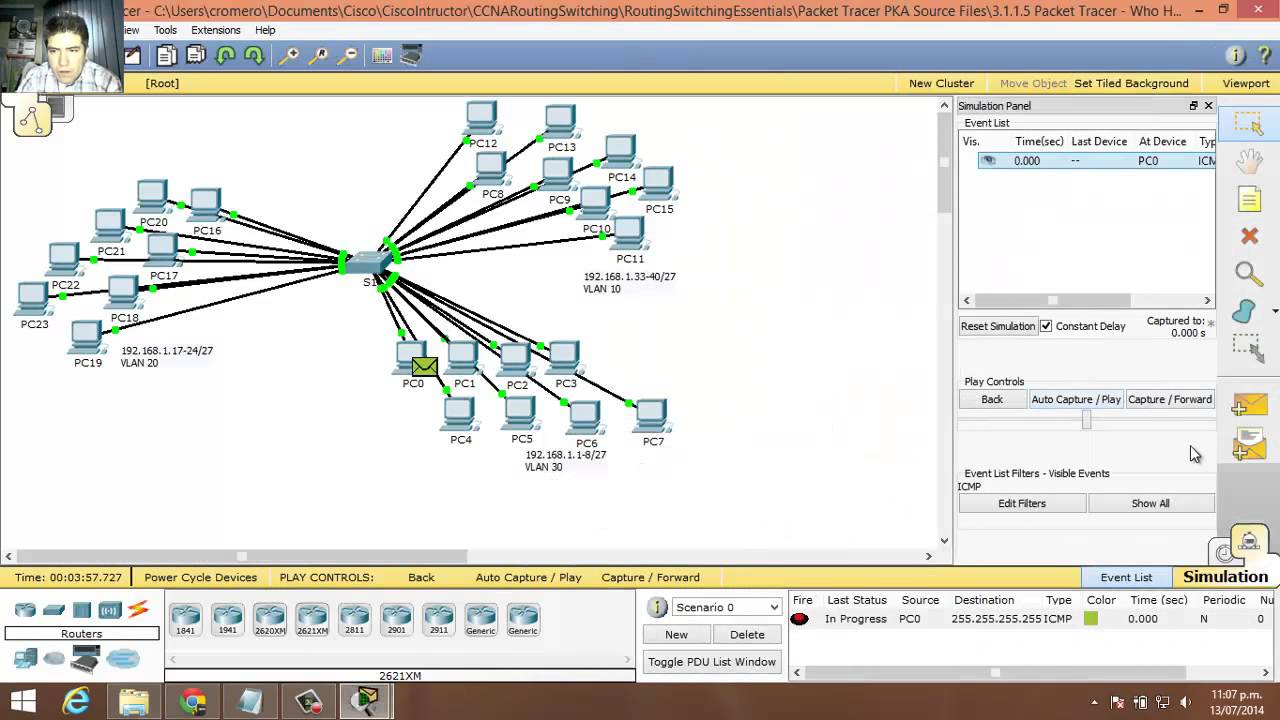Click the Event List tab
1280x720 pixels.
point(1126,577)
